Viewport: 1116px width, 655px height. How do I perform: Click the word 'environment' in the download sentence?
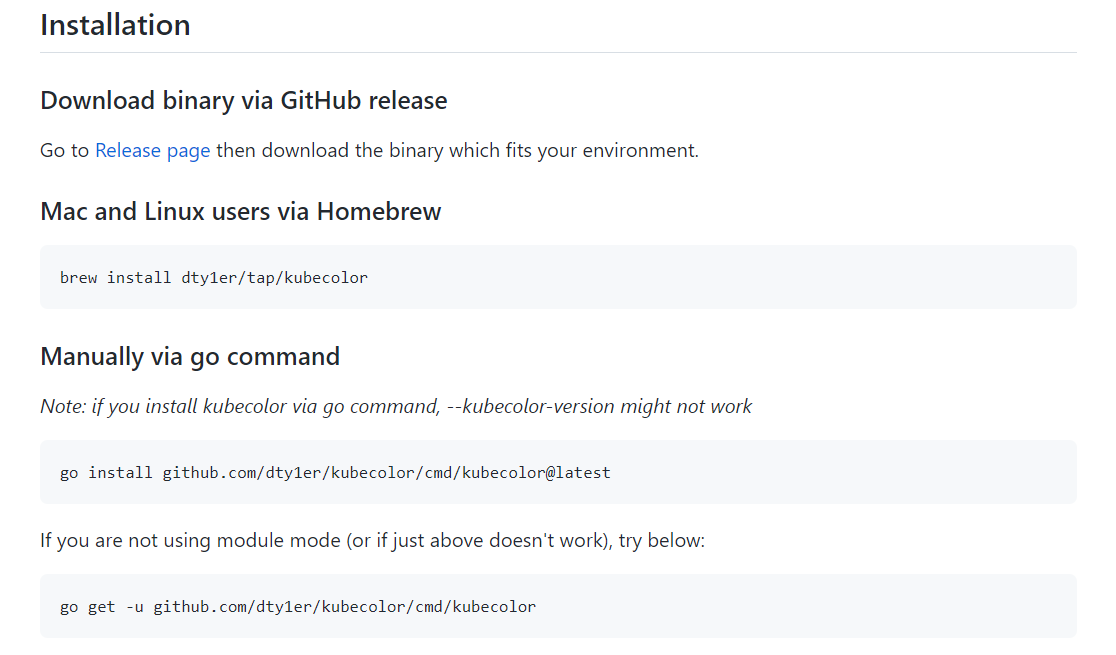(x=641, y=151)
